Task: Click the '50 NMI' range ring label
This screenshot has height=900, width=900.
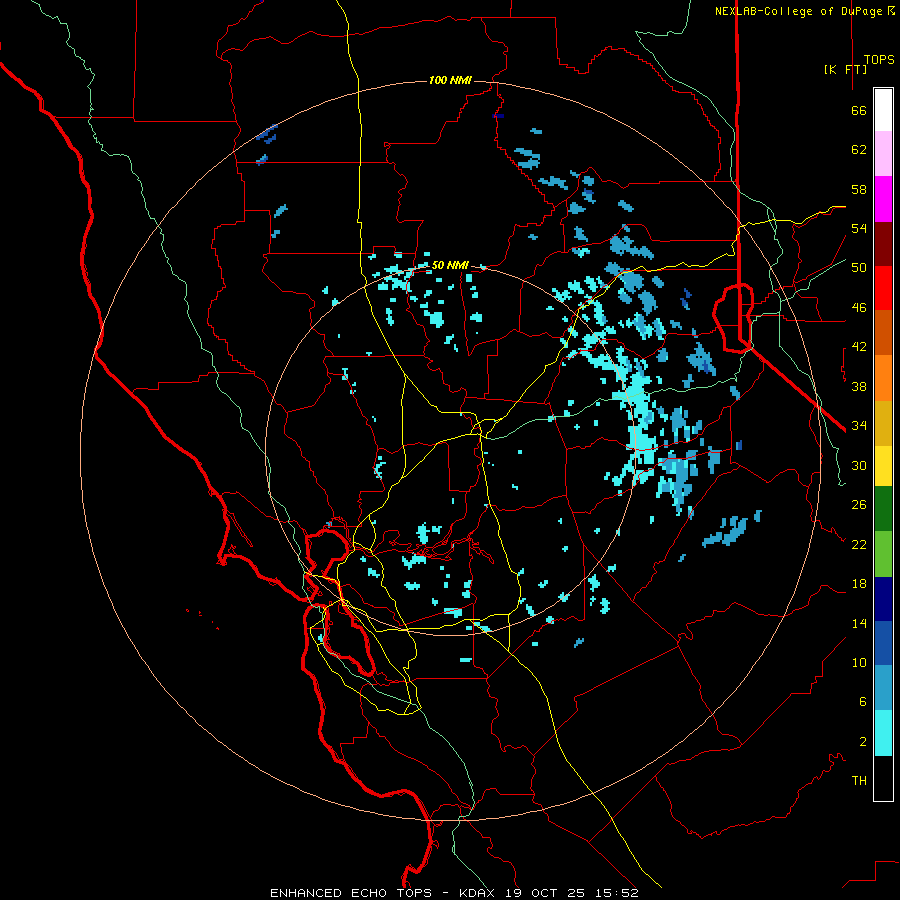Action: click(x=450, y=265)
